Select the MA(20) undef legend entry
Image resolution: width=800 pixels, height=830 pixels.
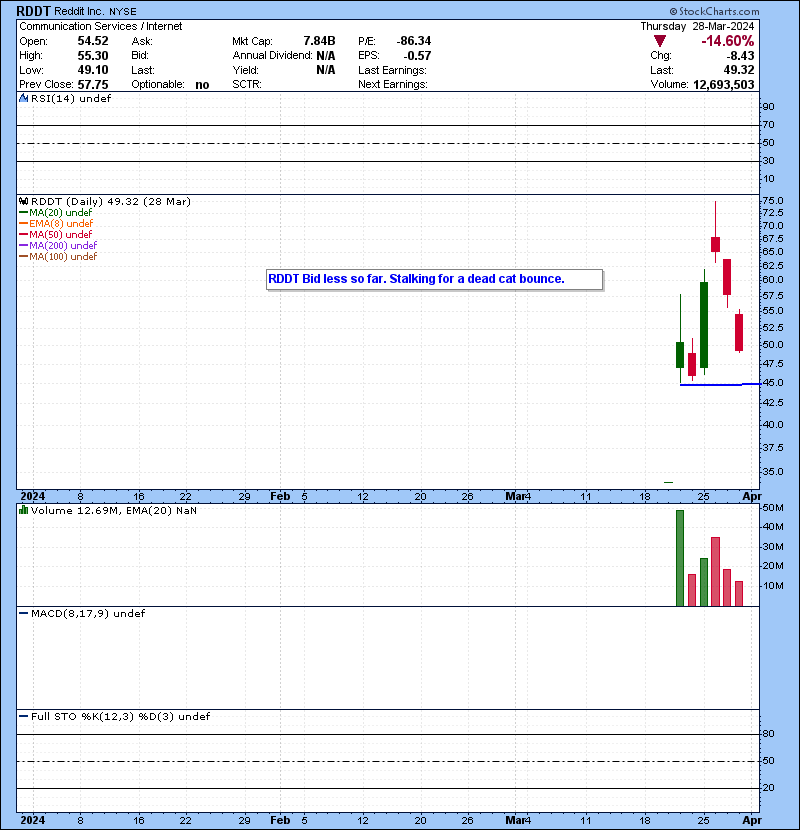coord(56,212)
